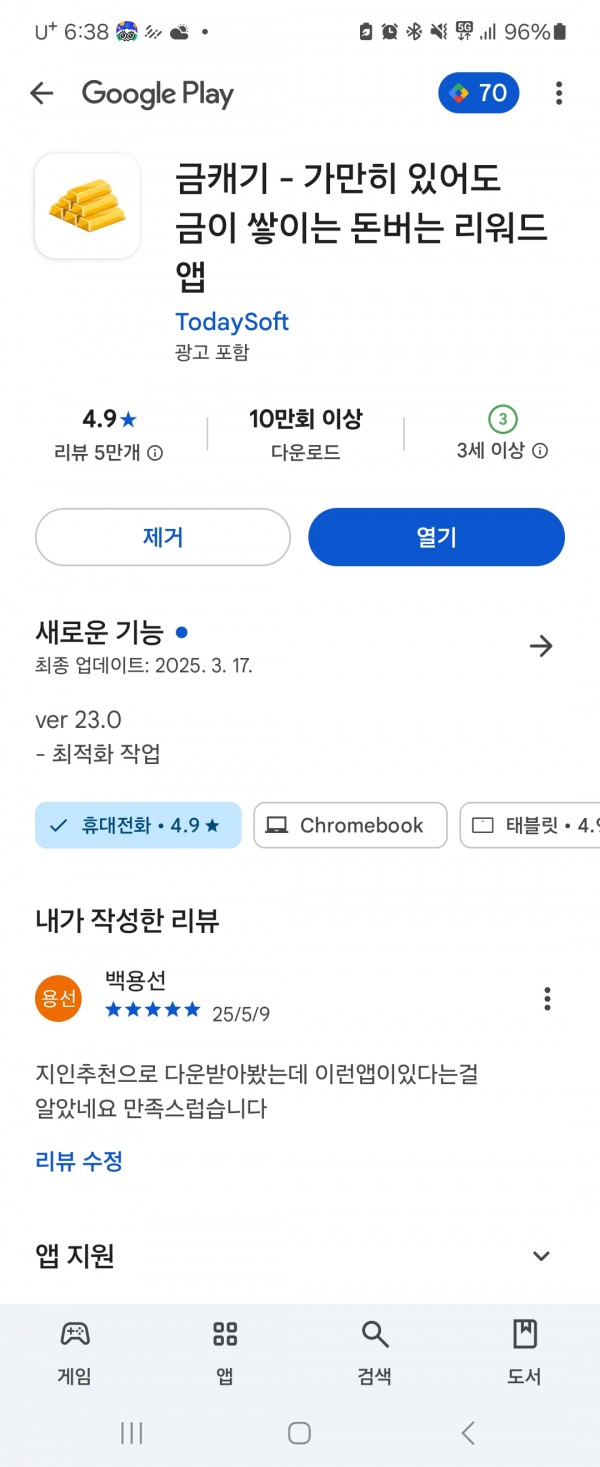The height and width of the screenshot is (1467, 600).
Task: Select the 휴대전화 4.9 filter chip
Action: click(138, 825)
